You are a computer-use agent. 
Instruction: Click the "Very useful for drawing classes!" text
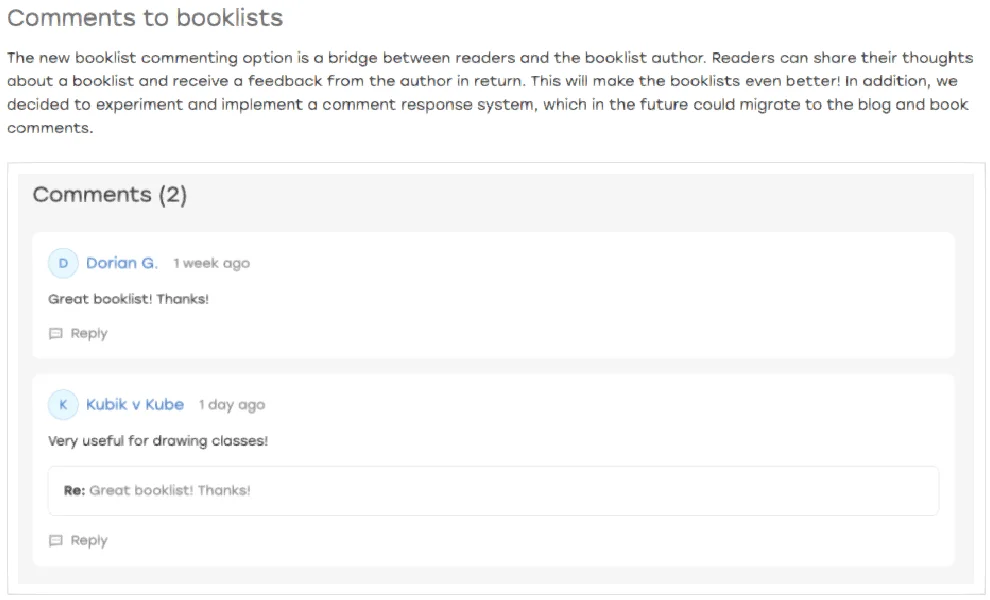click(158, 441)
